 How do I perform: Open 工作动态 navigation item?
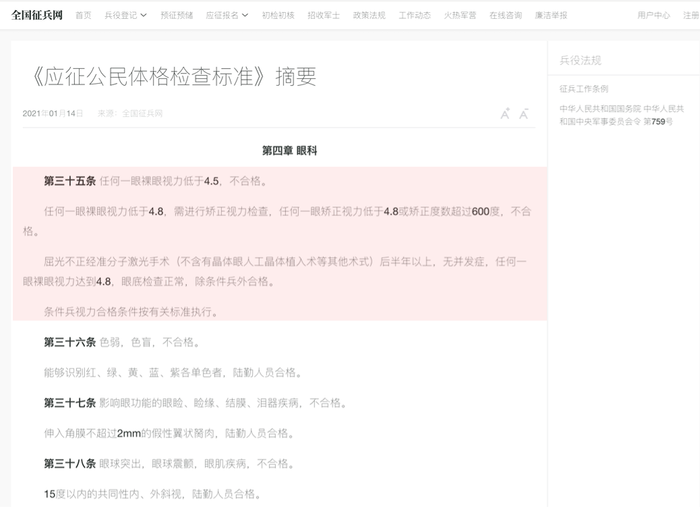(x=415, y=15)
